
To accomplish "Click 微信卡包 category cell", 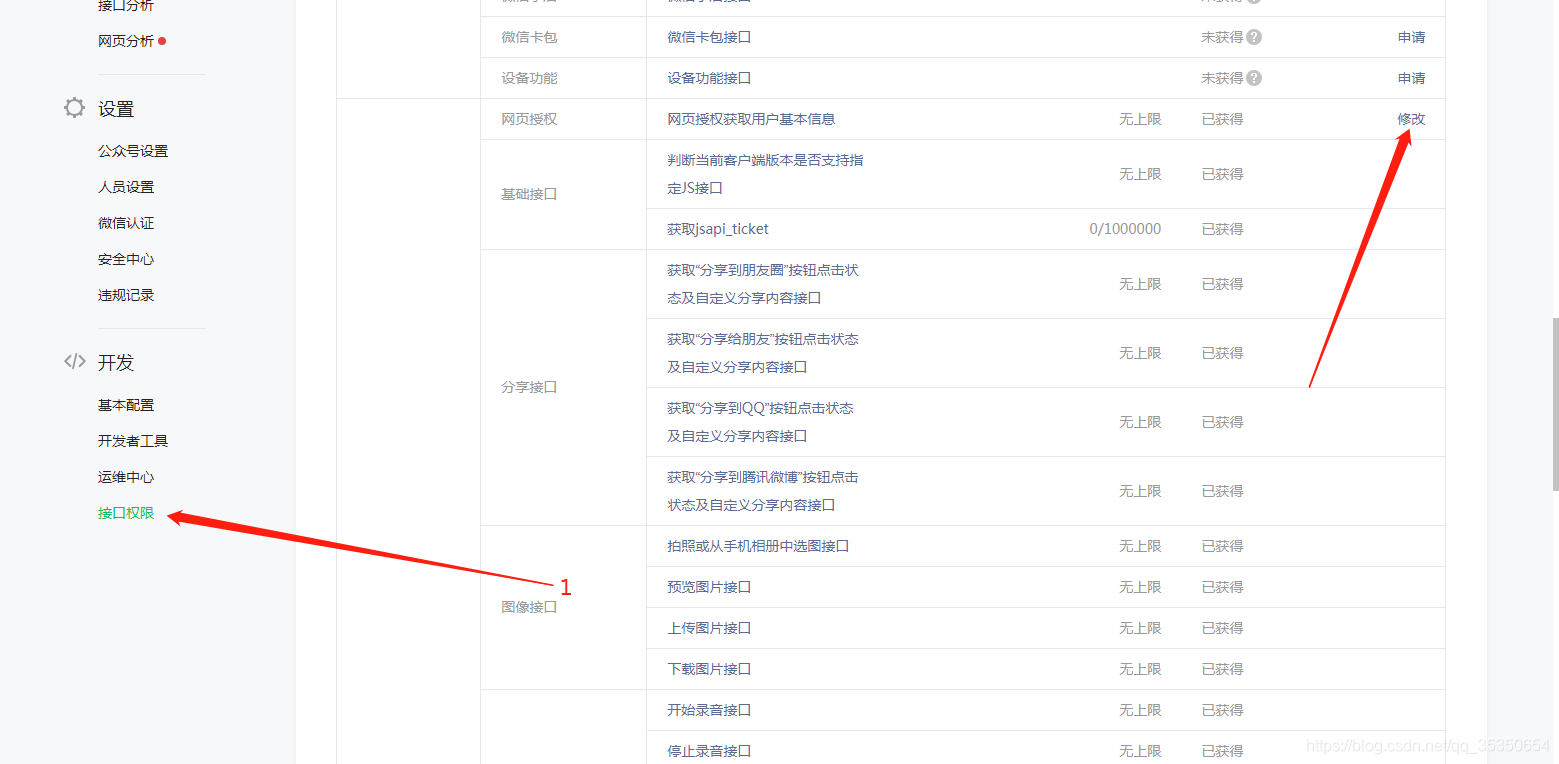I will (x=529, y=37).
